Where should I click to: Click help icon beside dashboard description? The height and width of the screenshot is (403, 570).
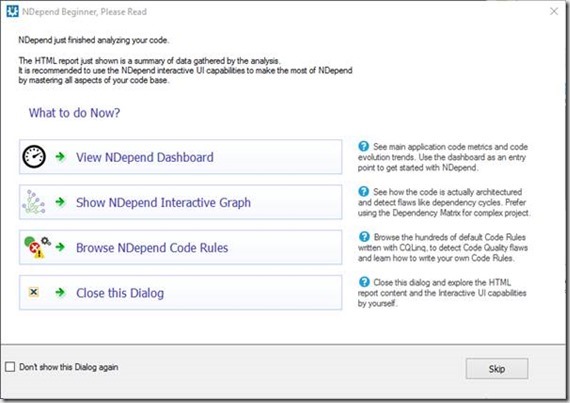coord(363,146)
